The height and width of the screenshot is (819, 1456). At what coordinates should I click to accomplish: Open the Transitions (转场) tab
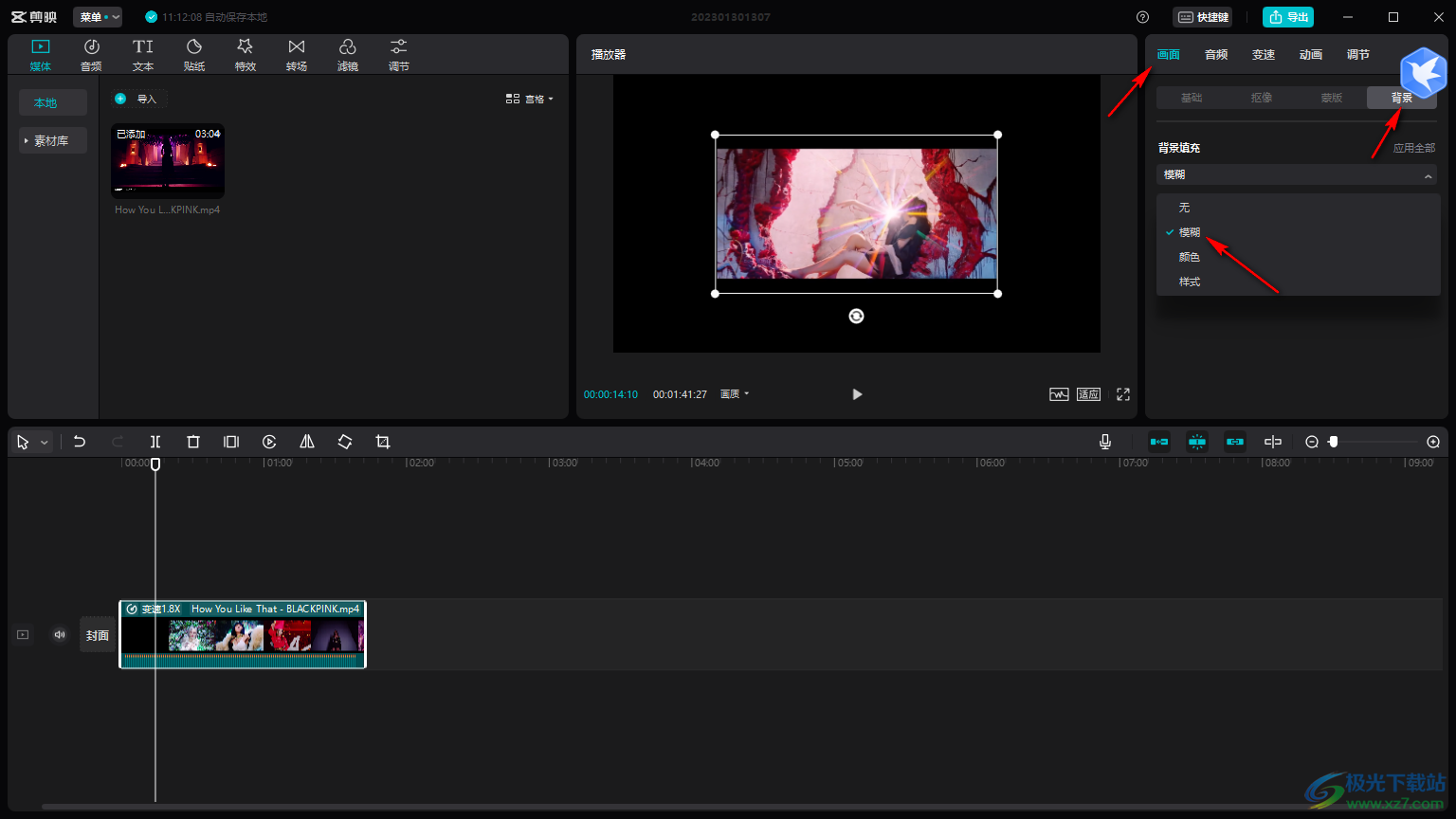297,55
